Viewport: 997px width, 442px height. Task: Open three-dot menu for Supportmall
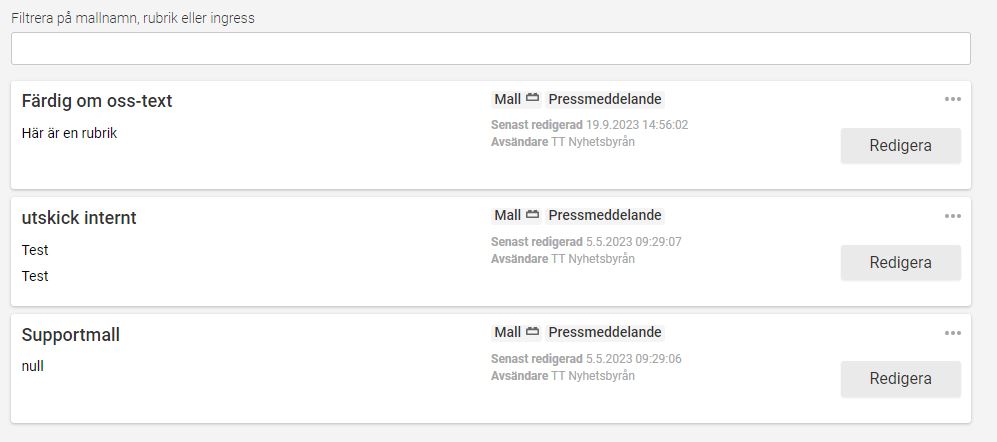[952, 333]
